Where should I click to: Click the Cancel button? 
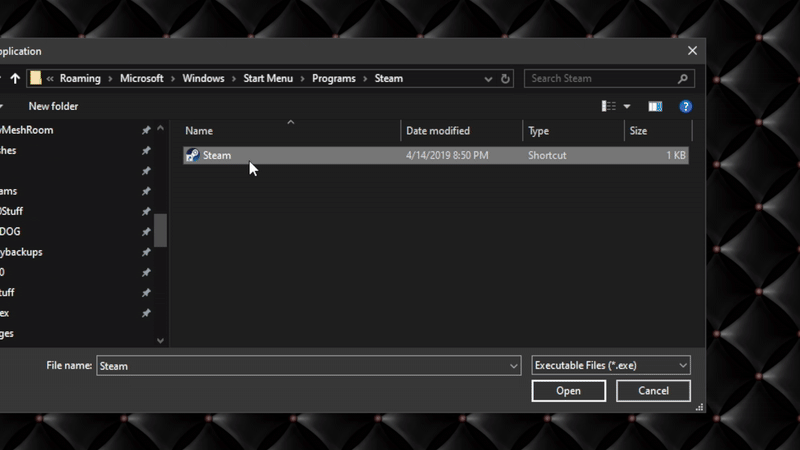click(653, 391)
